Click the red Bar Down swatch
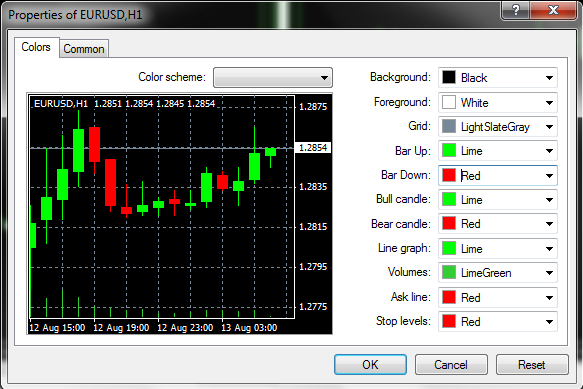 [449, 175]
